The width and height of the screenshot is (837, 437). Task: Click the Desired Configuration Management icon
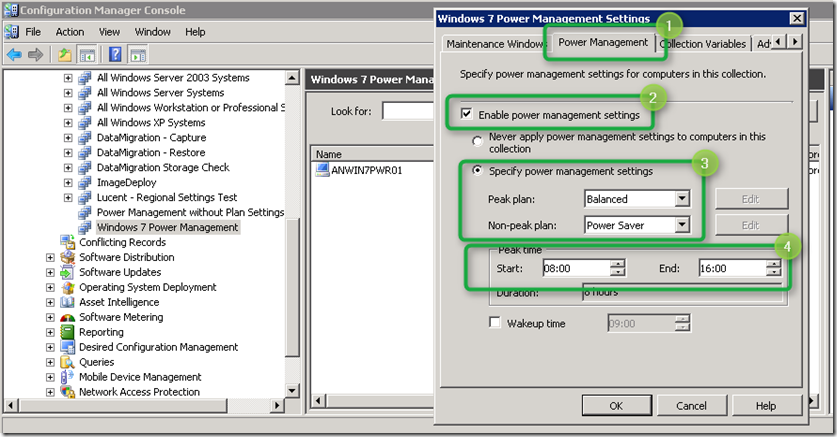coord(68,347)
